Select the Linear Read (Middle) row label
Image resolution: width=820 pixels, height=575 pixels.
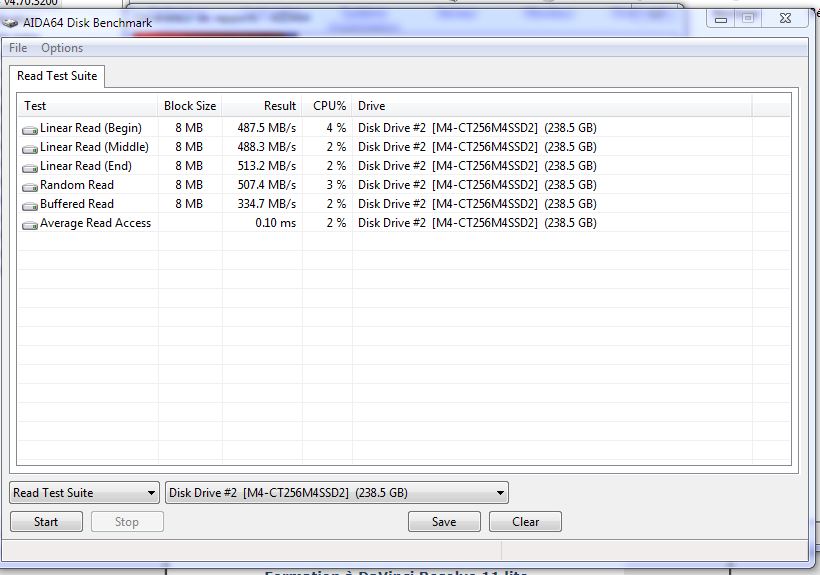click(x=94, y=147)
